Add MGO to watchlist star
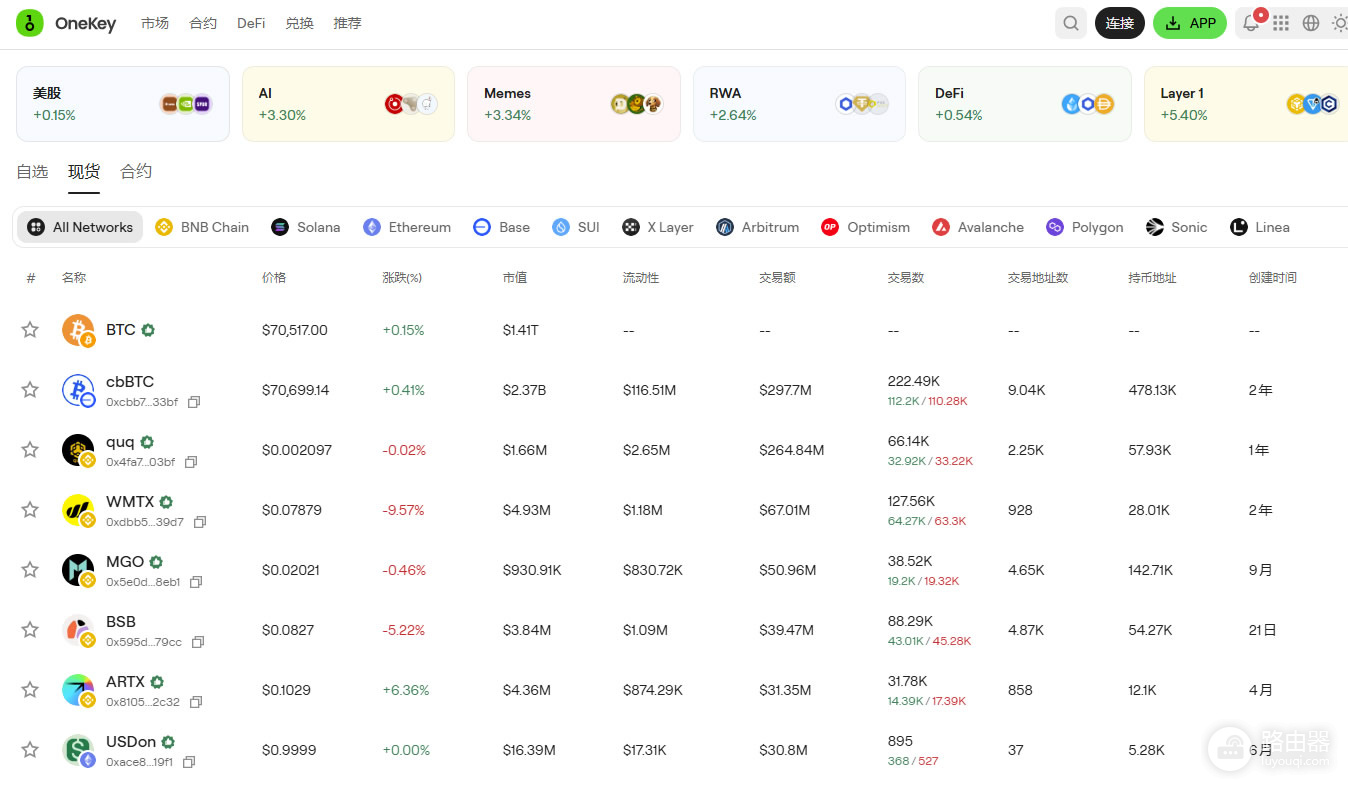Viewport: 1348px width, 789px height. [30, 570]
